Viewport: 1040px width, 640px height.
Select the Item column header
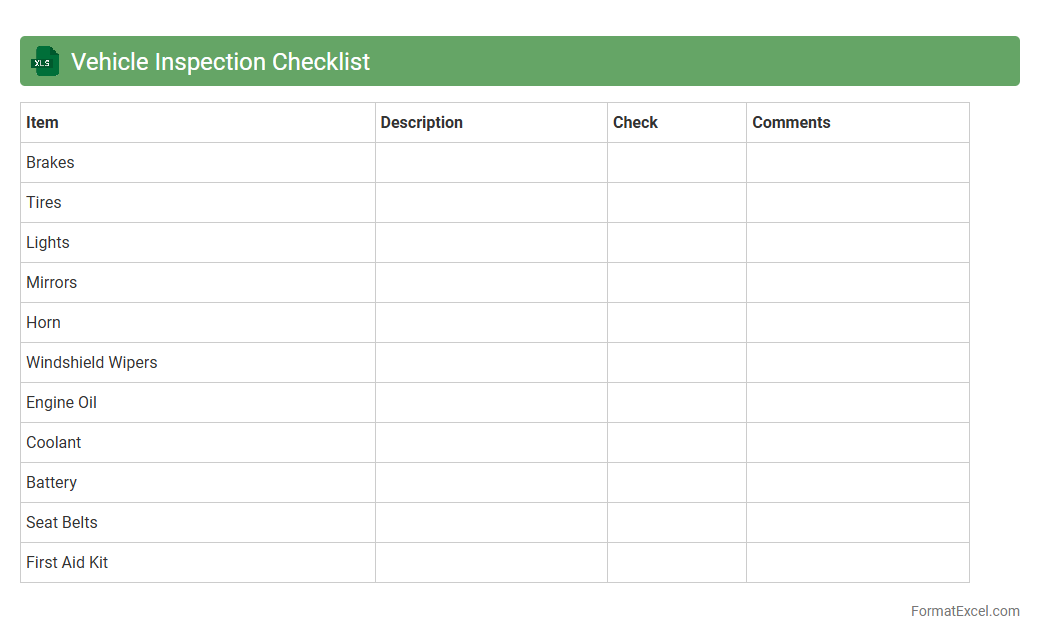coord(42,122)
